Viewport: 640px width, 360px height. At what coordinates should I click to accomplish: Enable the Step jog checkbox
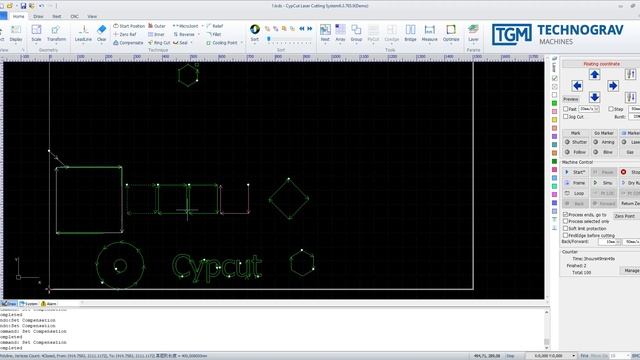pos(611,109)
